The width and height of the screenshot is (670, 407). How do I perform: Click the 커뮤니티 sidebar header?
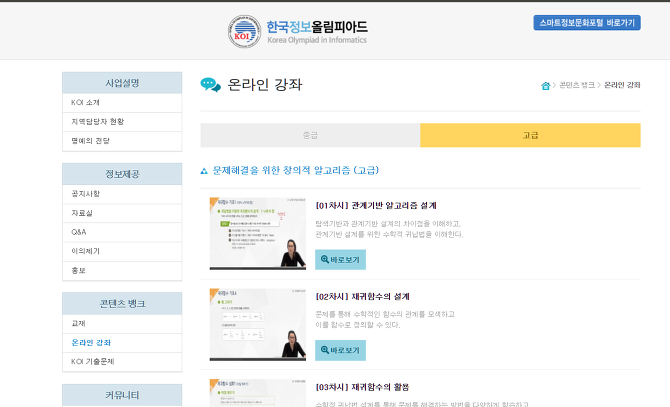[x=122, y=395]
